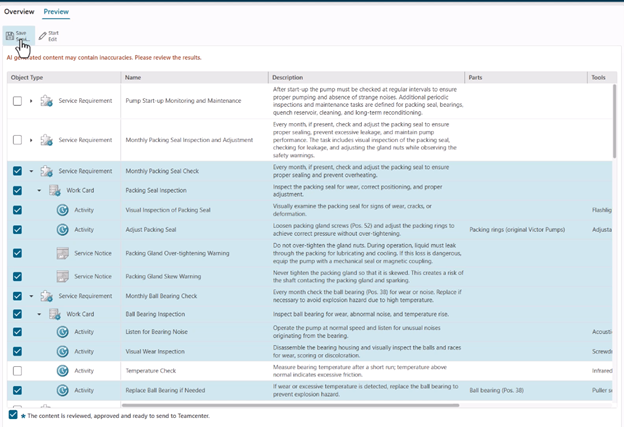The image size is (624, 427).
Task: Expand the Pump Start-up Monitoring service requirement
Action: click(31, 101)
